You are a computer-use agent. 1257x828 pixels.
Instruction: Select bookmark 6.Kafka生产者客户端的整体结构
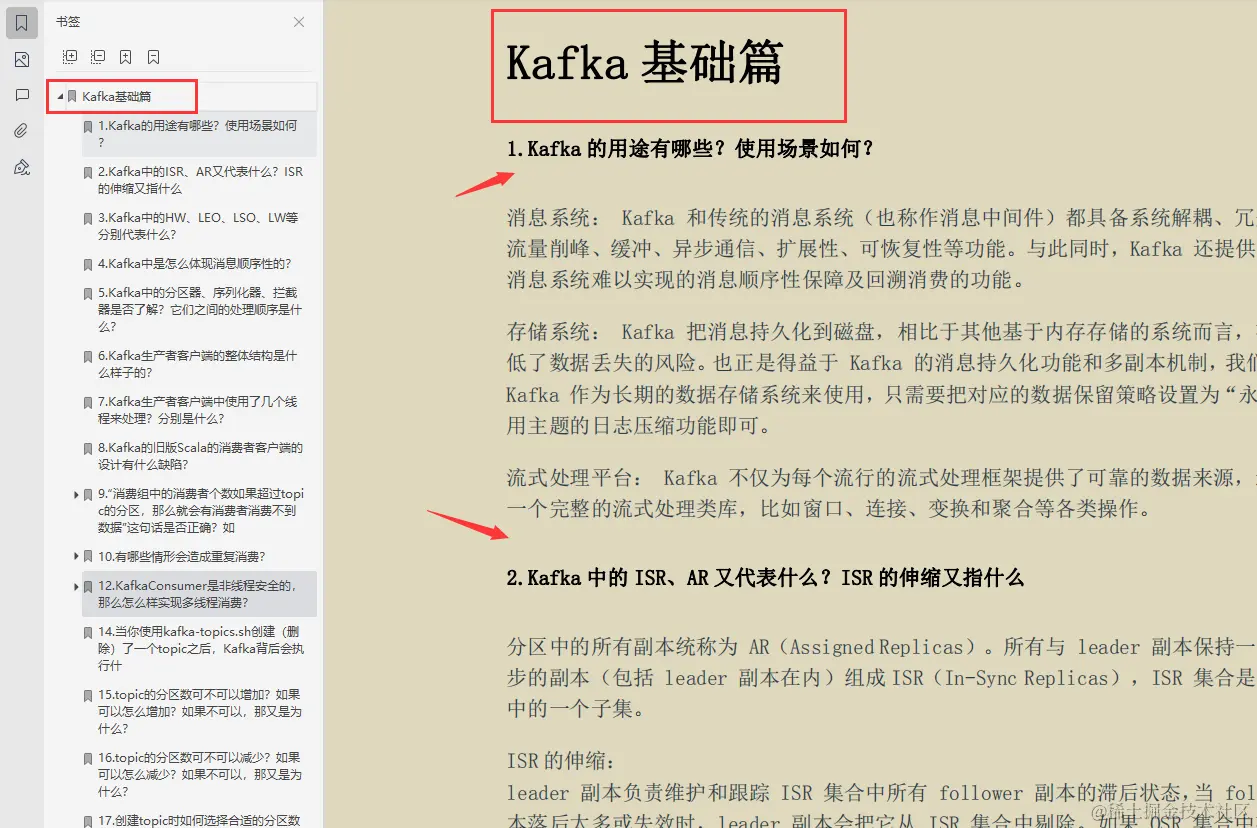click(197, 364)
